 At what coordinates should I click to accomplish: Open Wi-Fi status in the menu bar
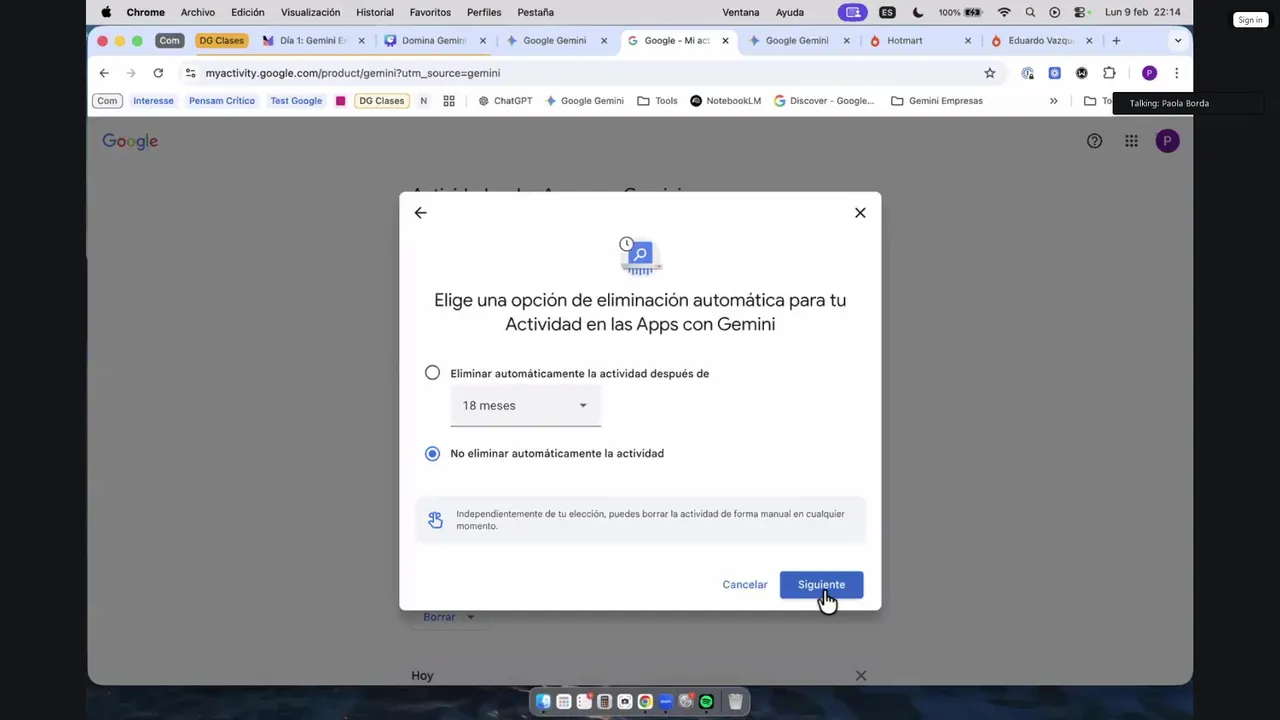click(x=1004, y=12)
